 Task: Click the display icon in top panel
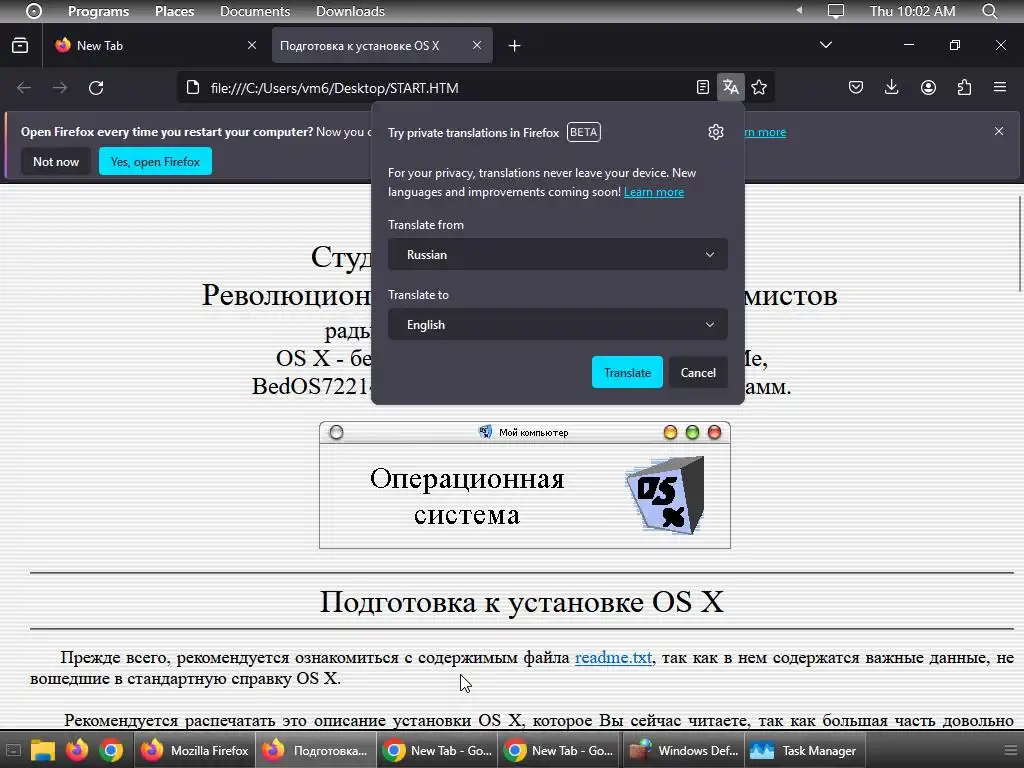tap(835, 11)
